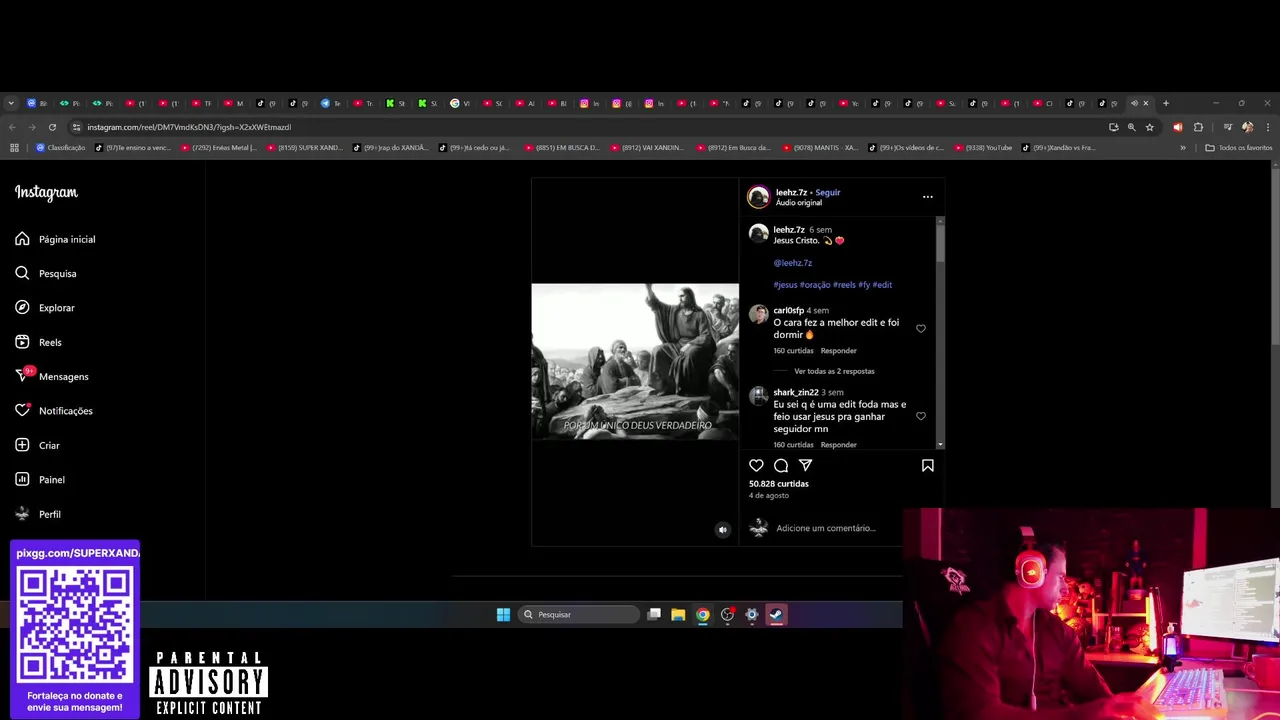Reload the page
This screenshot has width=1280, height=720.
tap(52, 127)
